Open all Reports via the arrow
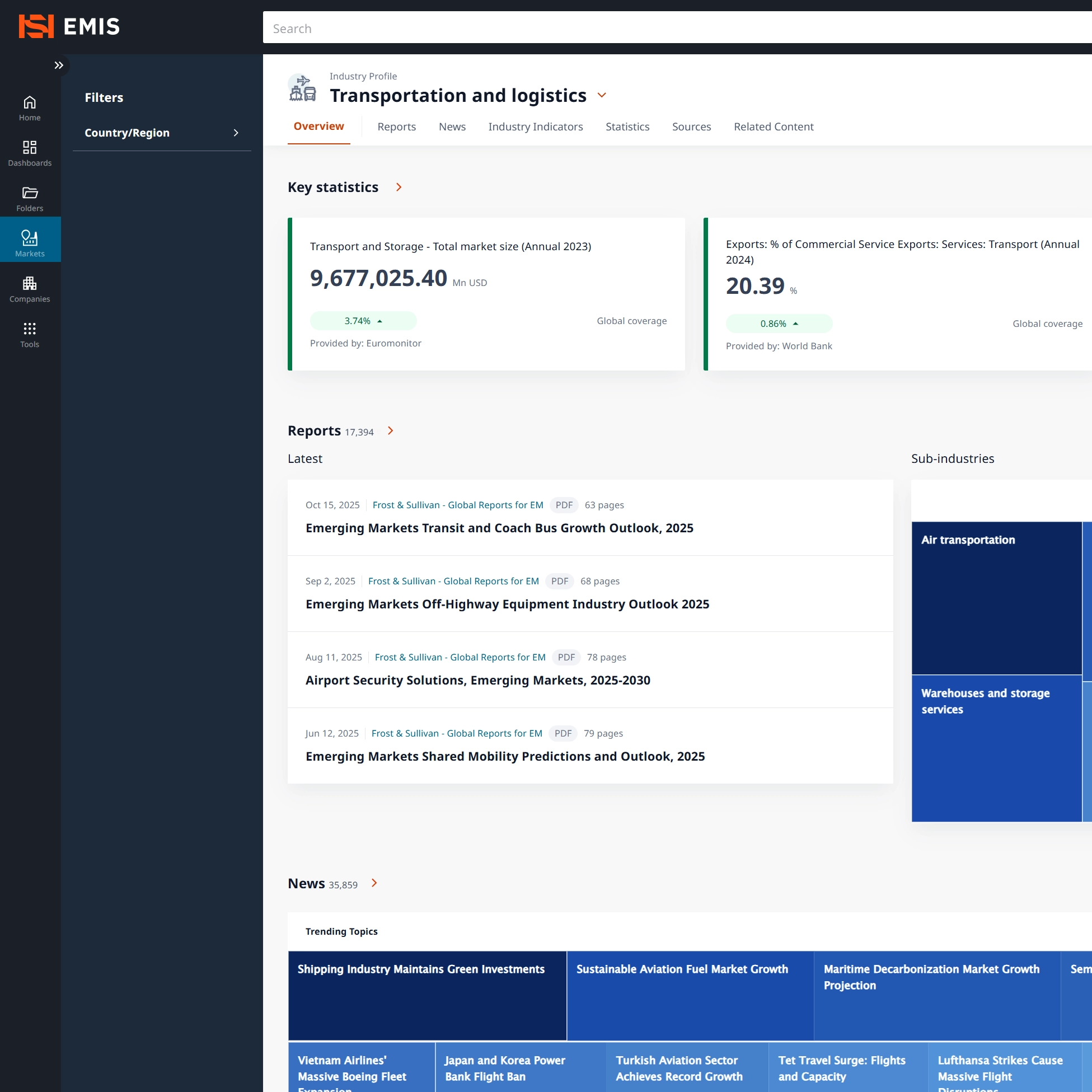 [391, 430]
